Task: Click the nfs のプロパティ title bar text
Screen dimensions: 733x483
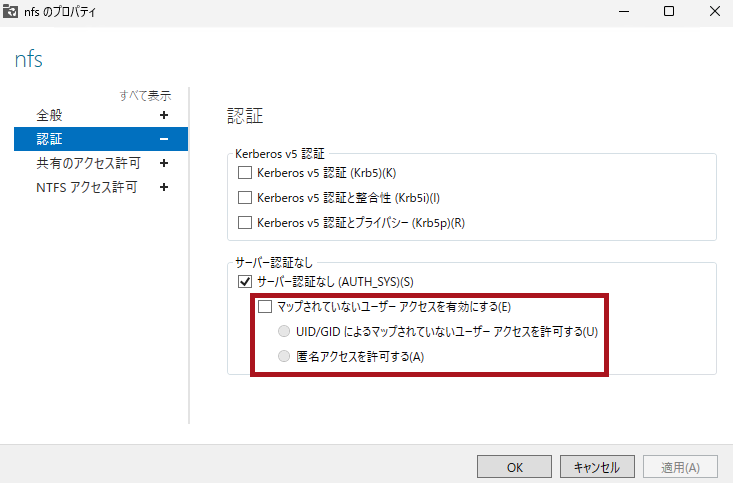Action: [x=60, y=12]
